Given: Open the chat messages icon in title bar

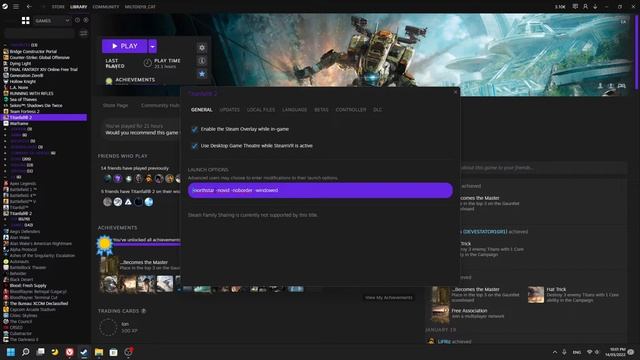Looking at the screenshot, I should point(575,7).
